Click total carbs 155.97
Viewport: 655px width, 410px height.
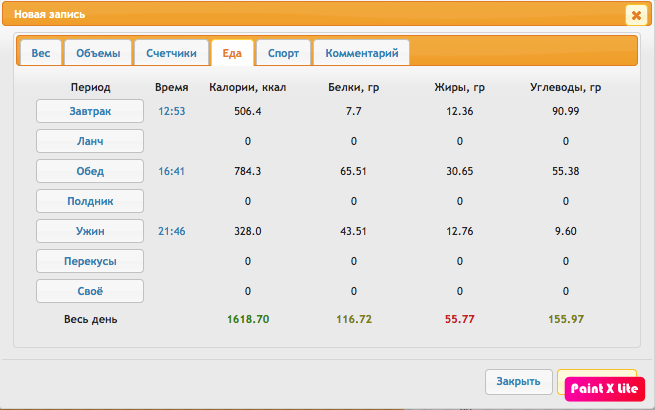point(566,319)
